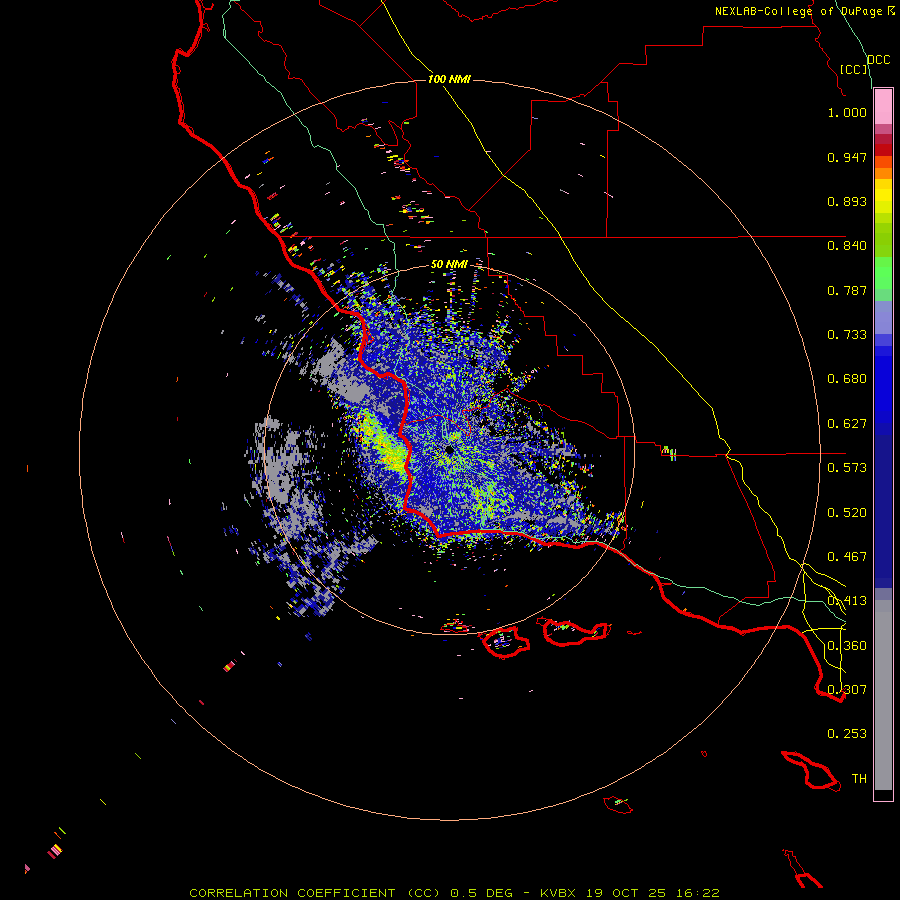The height and width of the screenshot is (900, 900).
Task: Click the 0.520 scale value
Action: [x=847, y=513]
